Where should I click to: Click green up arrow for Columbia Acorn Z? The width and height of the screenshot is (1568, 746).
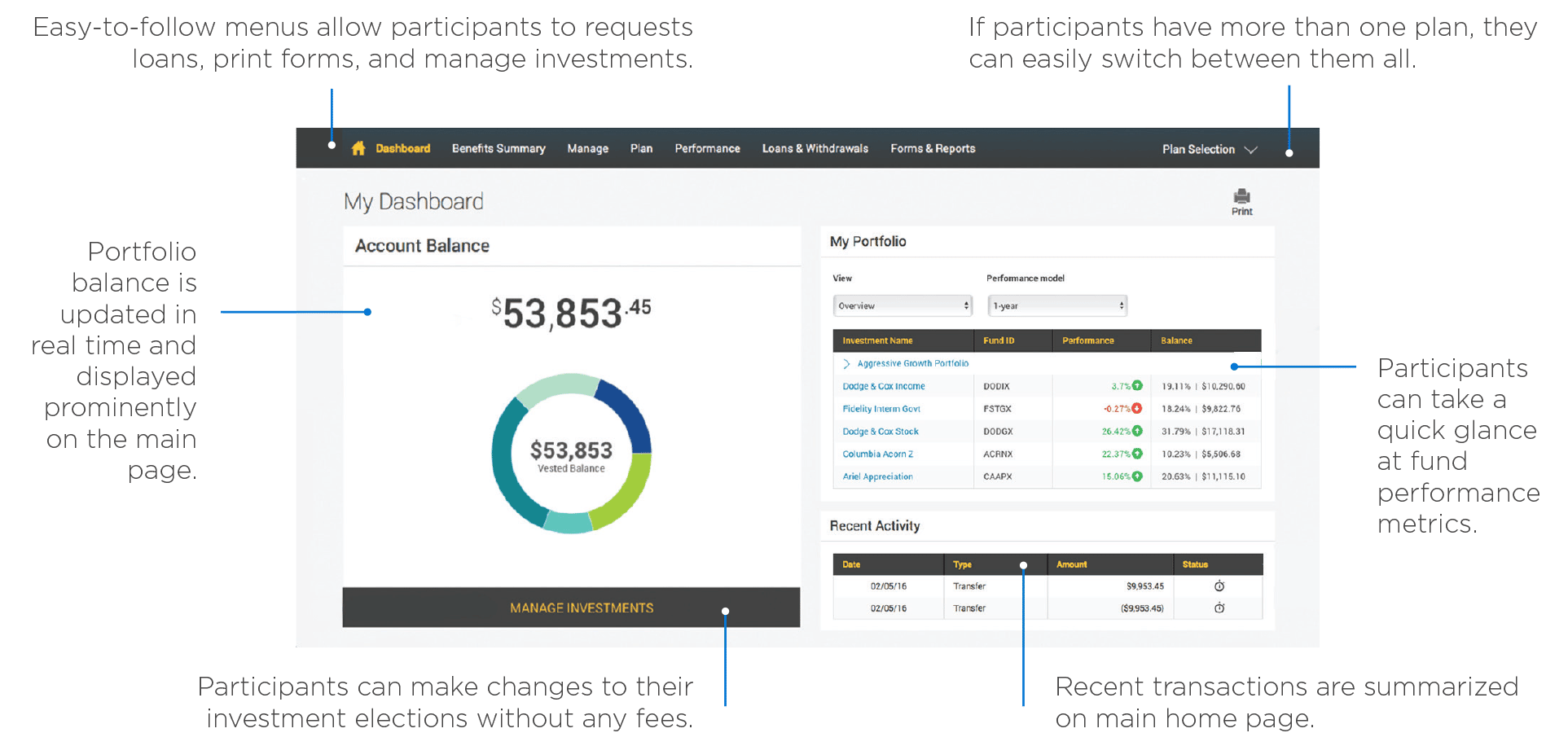pyautogui.click(x=1137, y=454)
